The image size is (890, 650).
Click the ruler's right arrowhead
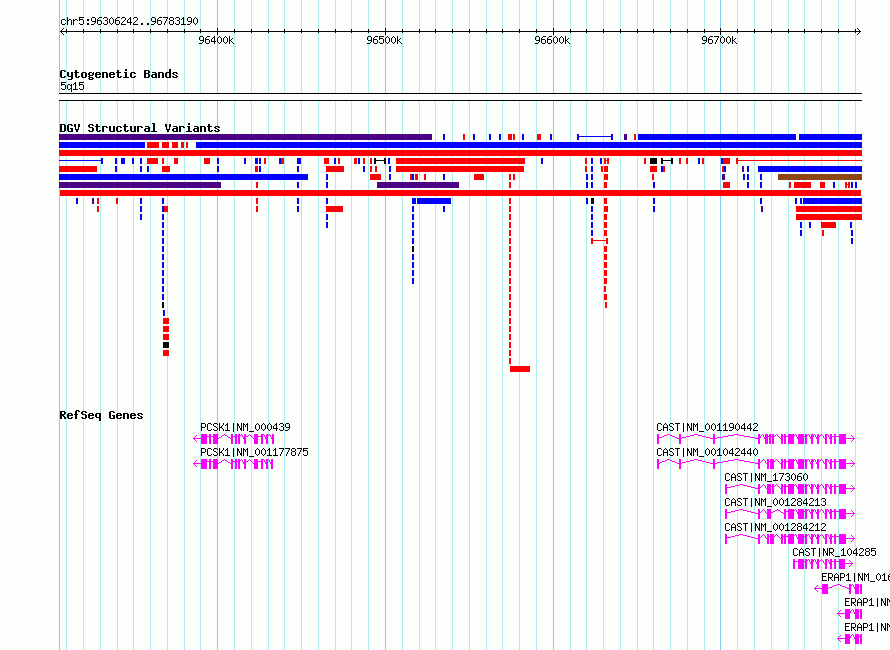coord(858,32)
